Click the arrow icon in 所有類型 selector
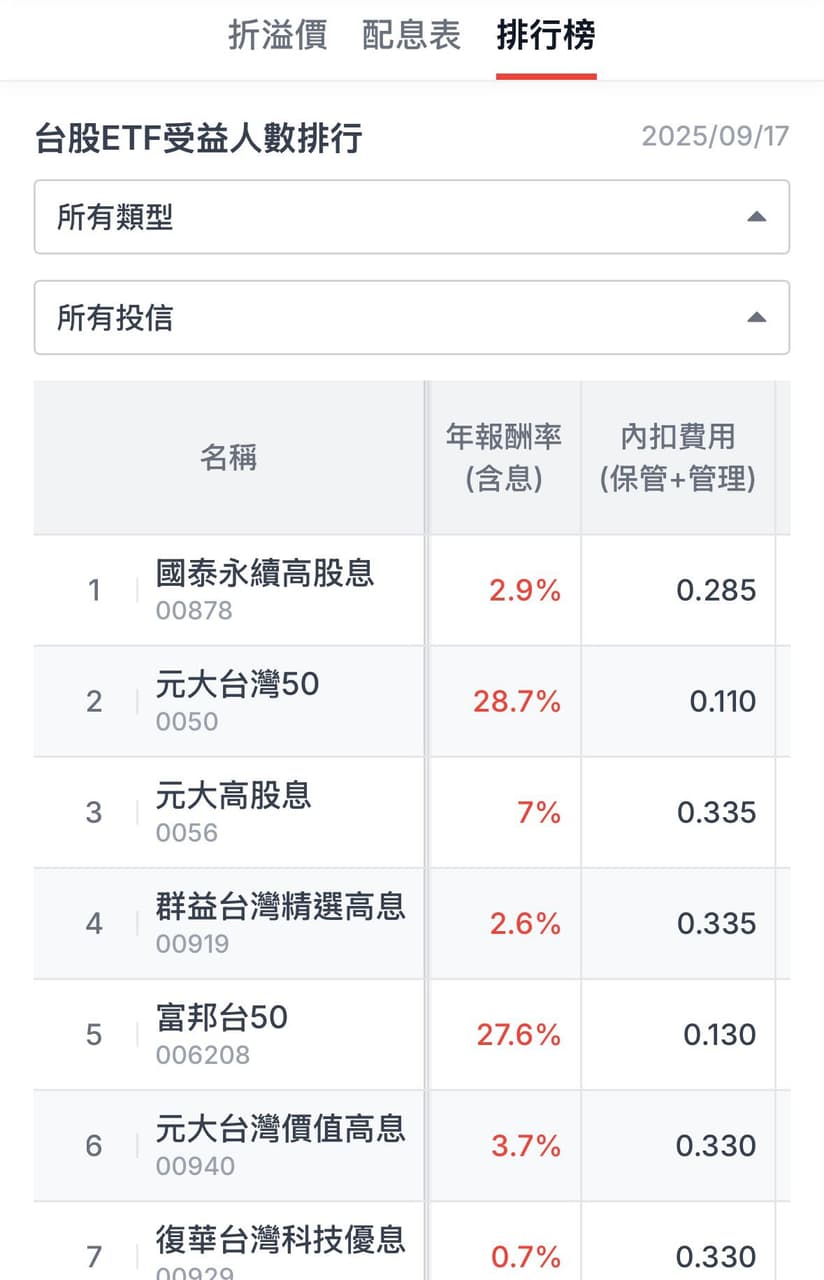 click(x=757, y=217)
